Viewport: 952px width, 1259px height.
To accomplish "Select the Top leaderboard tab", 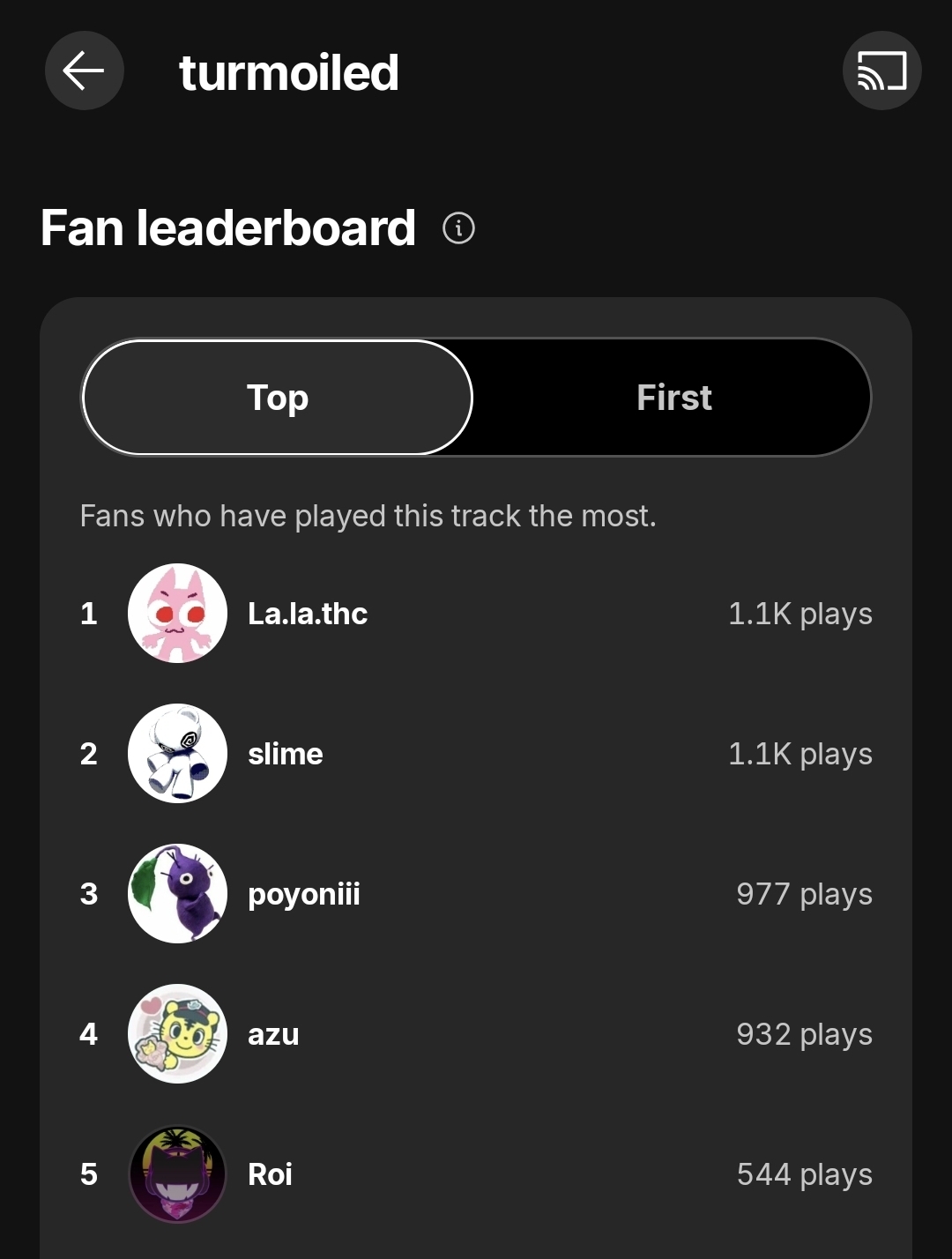I will click(278, 398).
